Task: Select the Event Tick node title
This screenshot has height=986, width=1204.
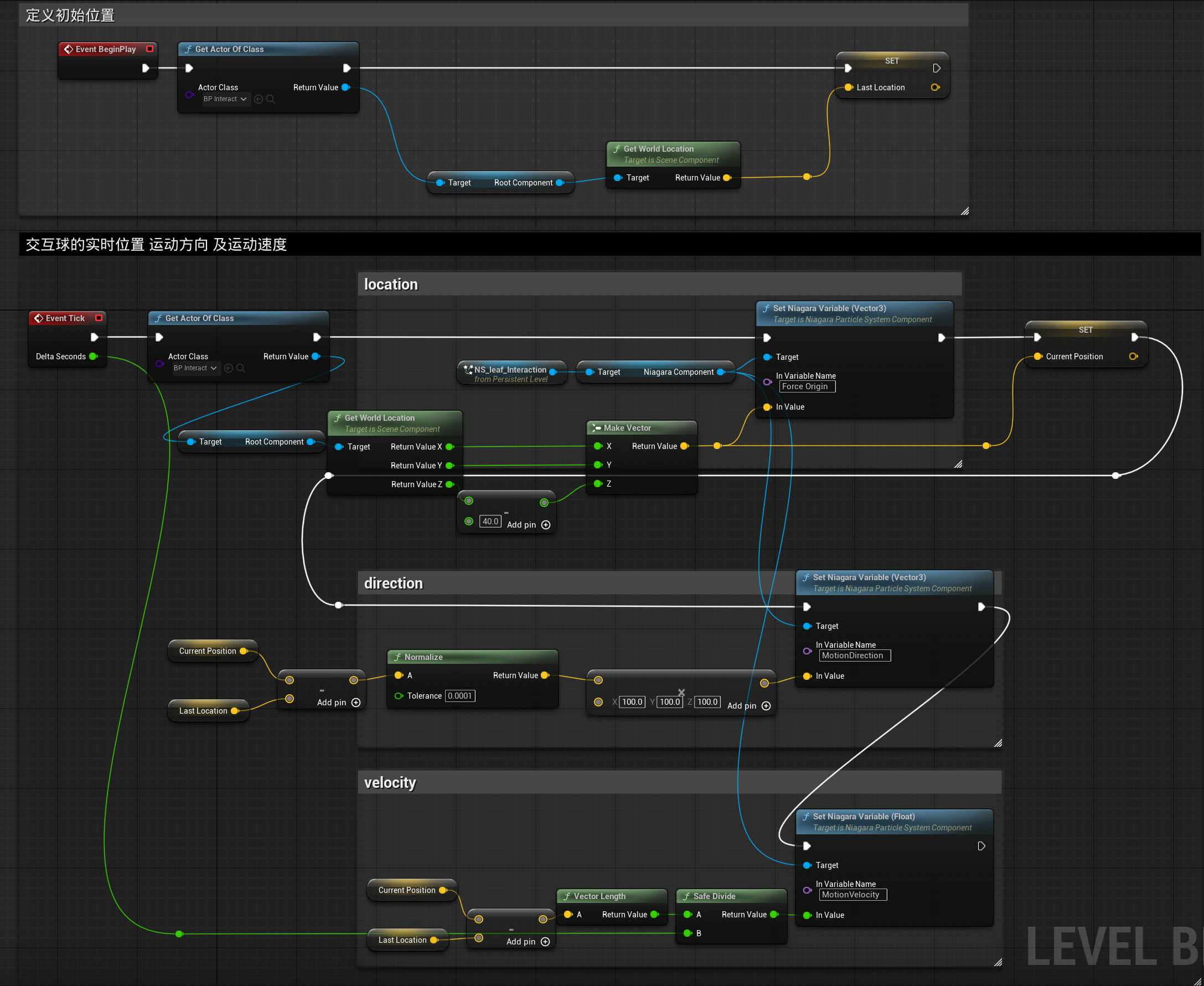Action: tap(65, 319)
